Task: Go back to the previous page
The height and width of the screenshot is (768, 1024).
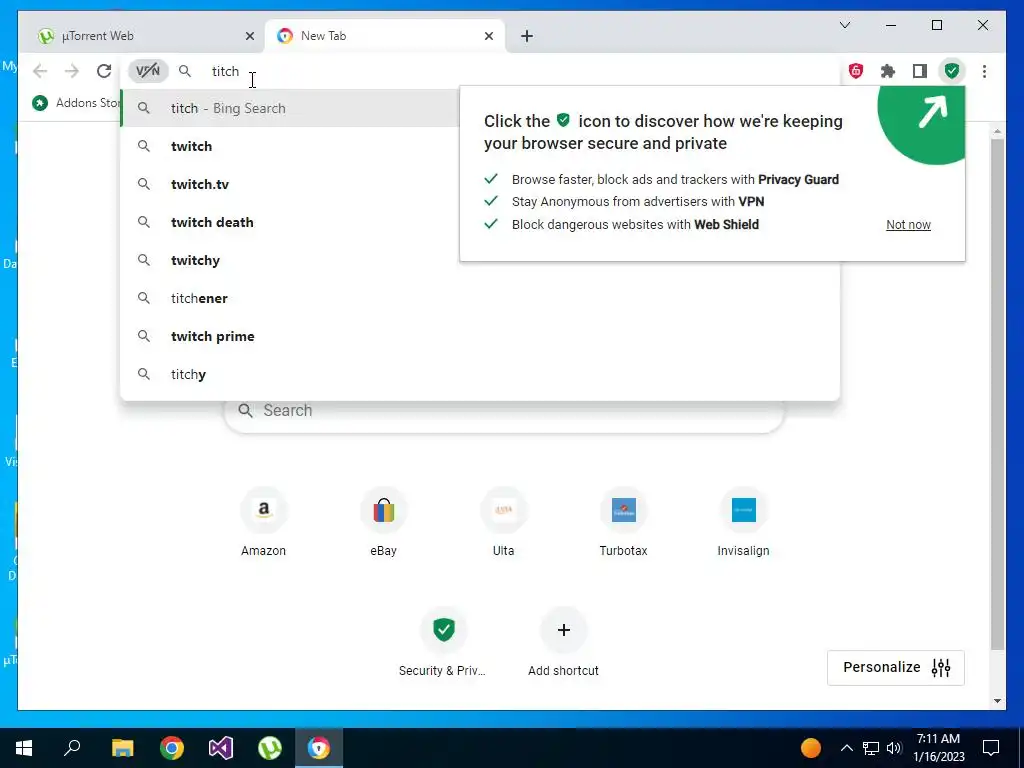Action: click(40, 71)
